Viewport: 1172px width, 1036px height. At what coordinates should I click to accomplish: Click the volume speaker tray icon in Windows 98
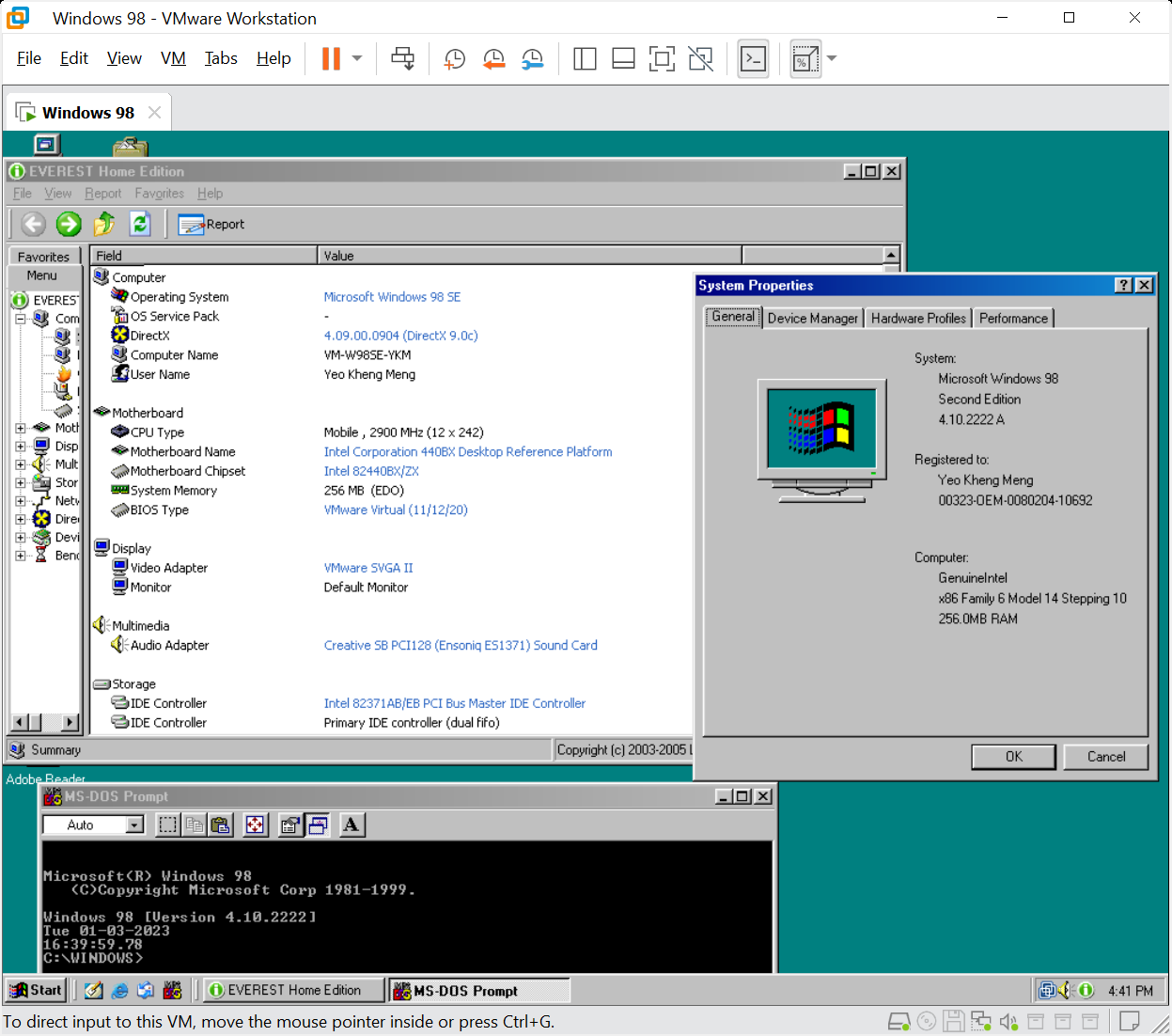[1065, 990]
